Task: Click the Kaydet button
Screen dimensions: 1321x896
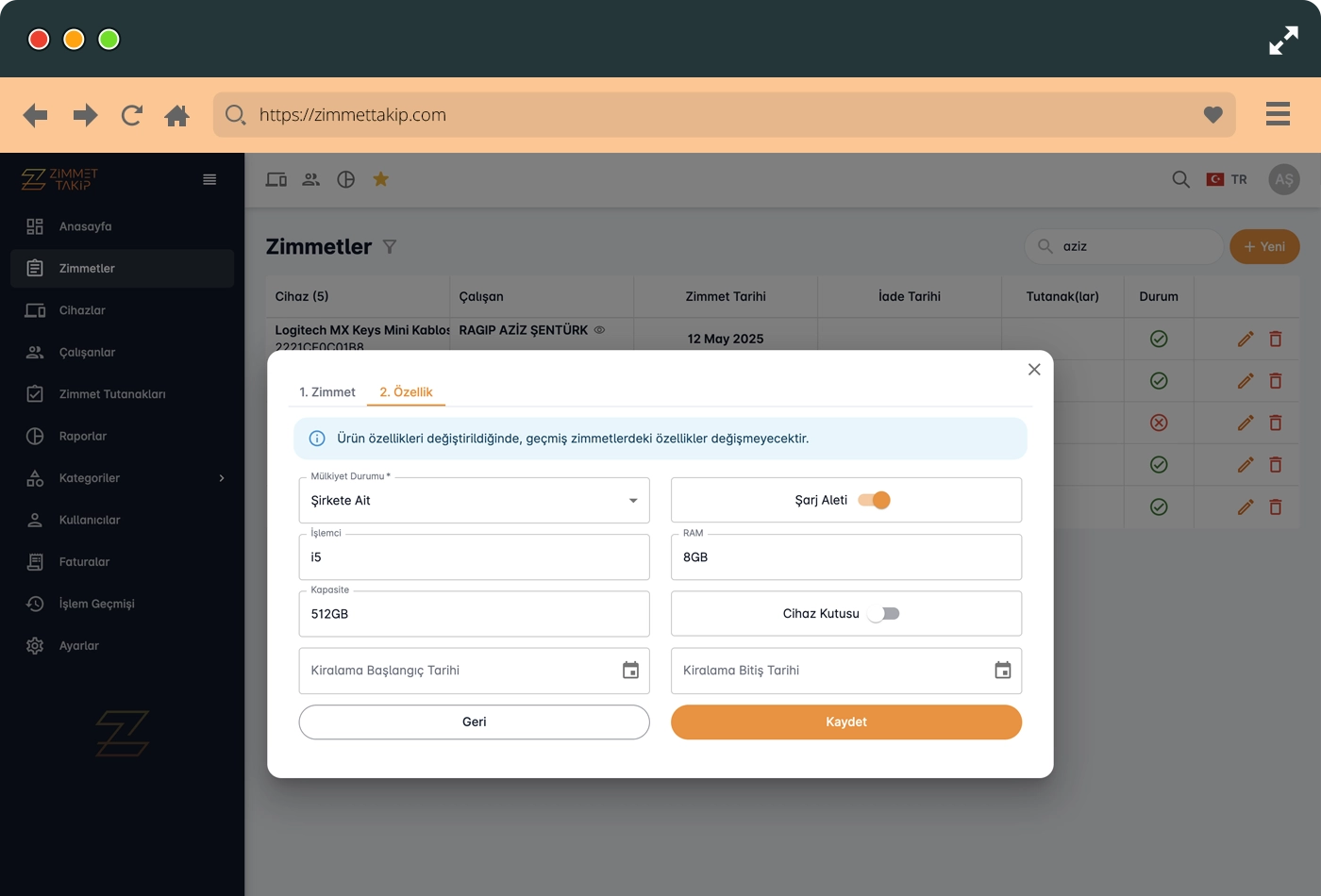Action: tap(846, 722)
